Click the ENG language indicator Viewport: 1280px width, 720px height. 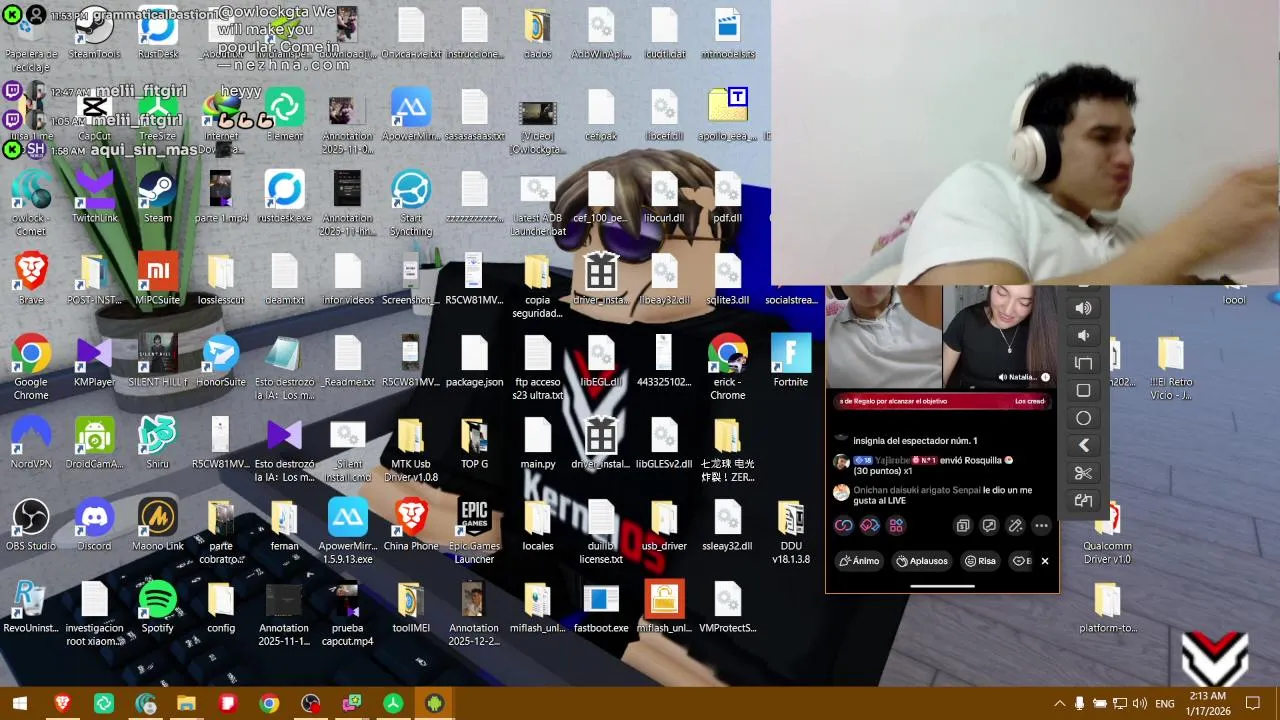(1165, 704)
